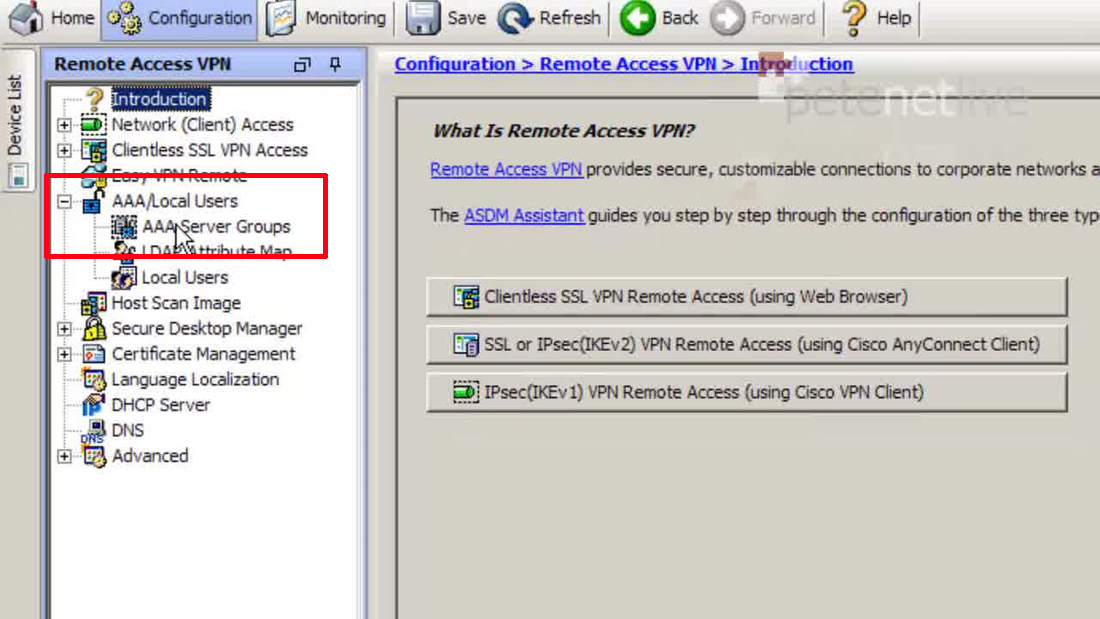Open the Home view
Viewport: 1100px width, 619px height.
pos(52,18)
